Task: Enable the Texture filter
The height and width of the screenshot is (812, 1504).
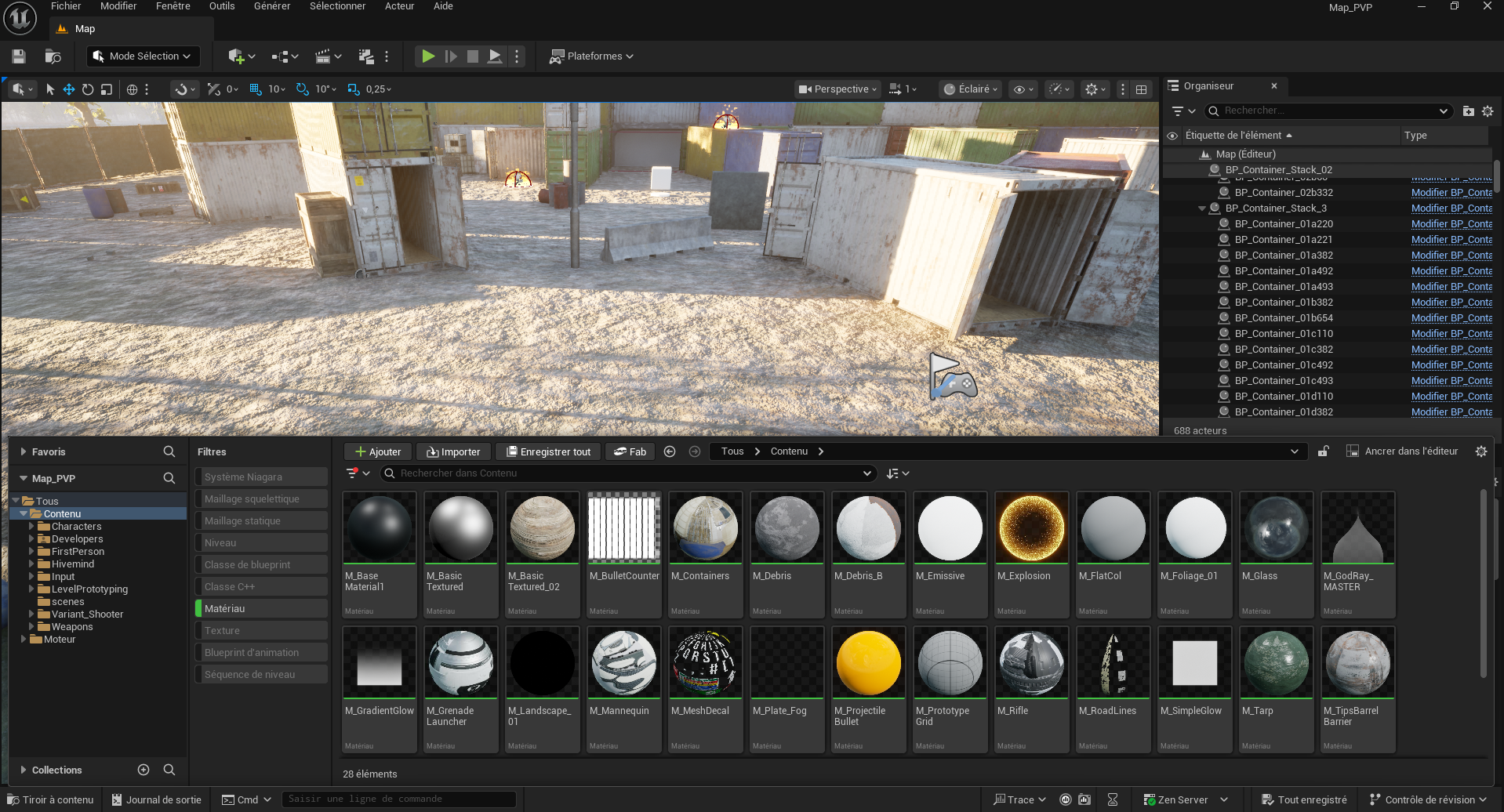Action: click(260, 630)
